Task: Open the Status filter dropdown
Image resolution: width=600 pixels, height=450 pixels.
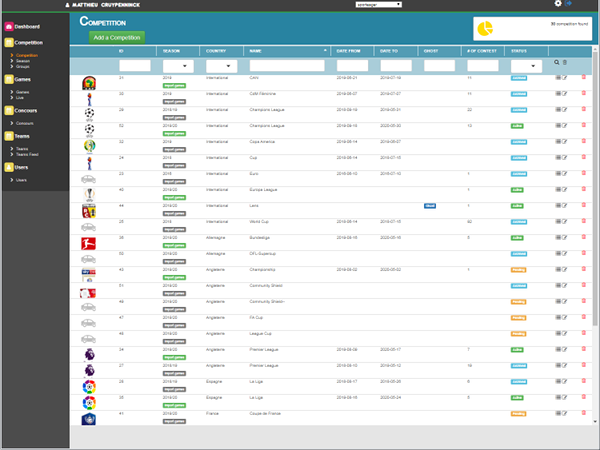Action: pos(526,65)
